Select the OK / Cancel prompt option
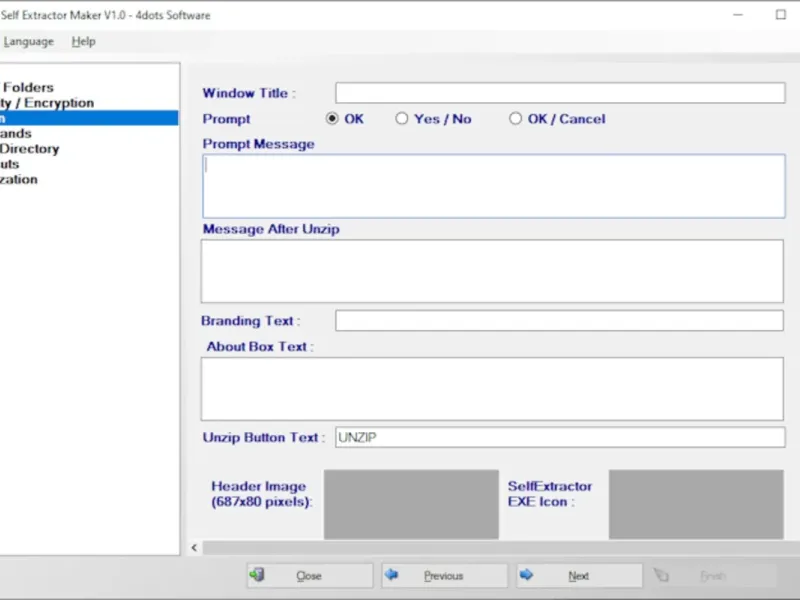This screenshot has width=800, height=600. coord(516,119)
